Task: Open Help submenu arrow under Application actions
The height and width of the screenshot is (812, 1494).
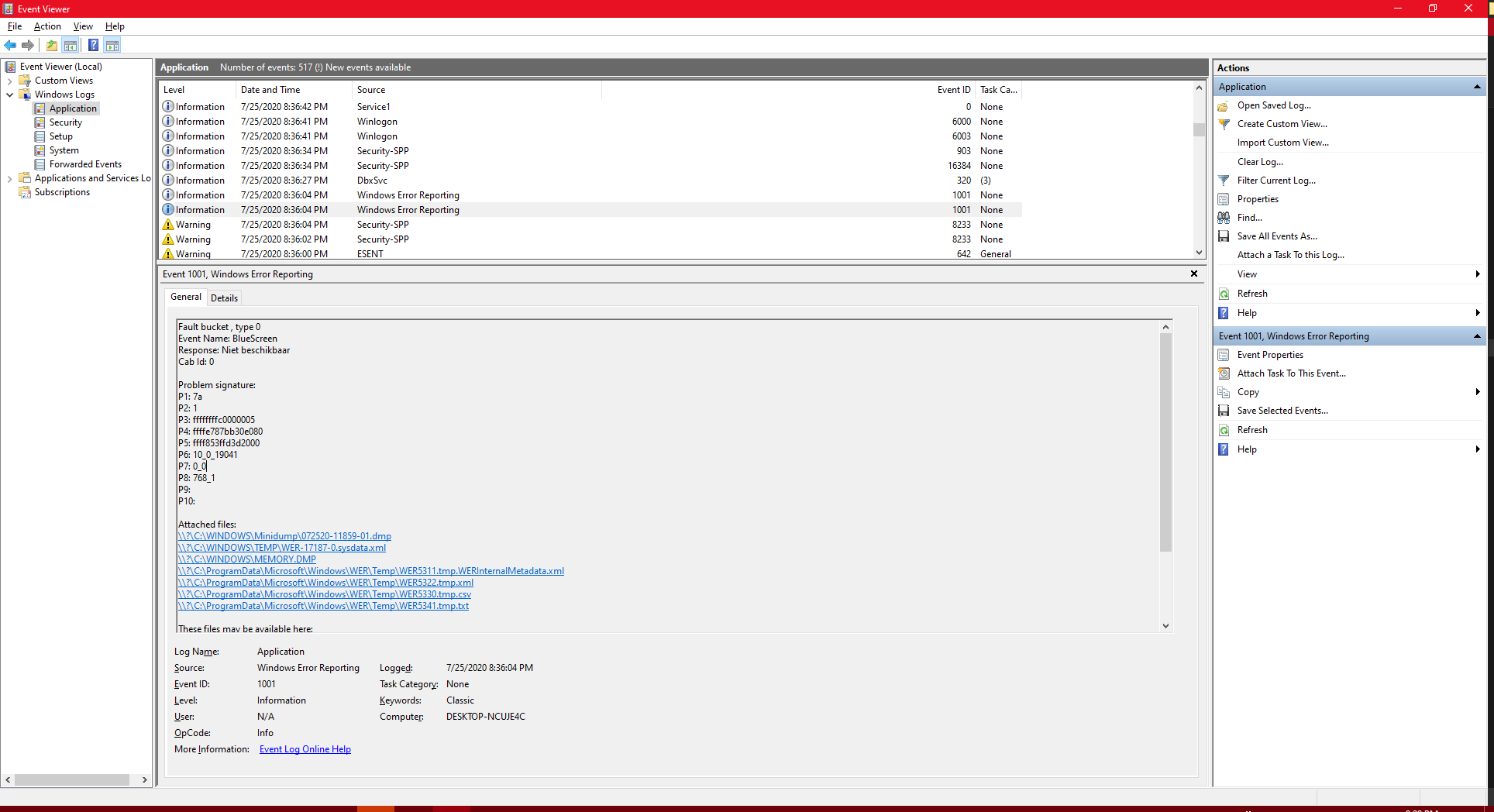Action: click(x=1478, y=313)
